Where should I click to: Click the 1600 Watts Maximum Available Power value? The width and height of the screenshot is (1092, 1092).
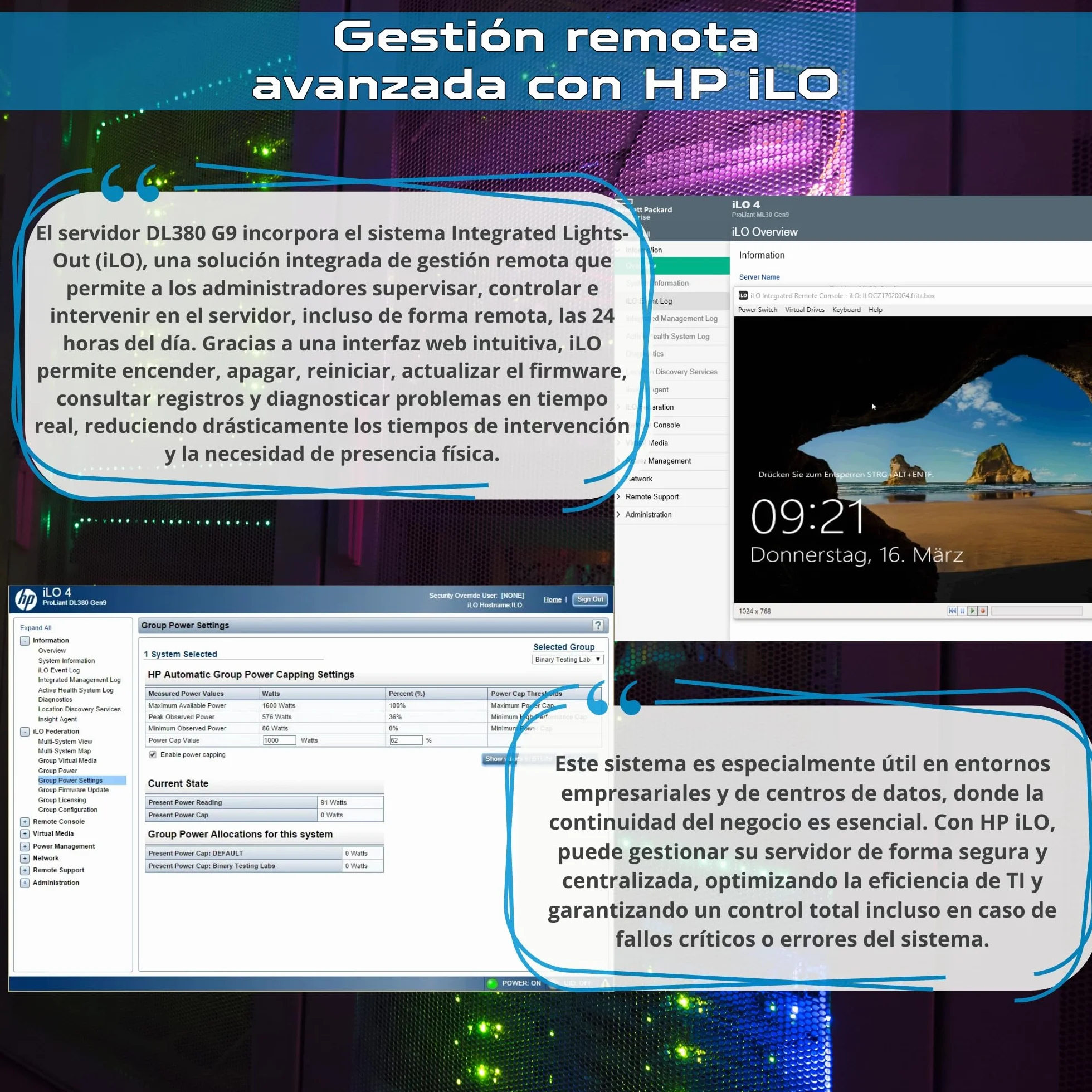tap(279, 706)
